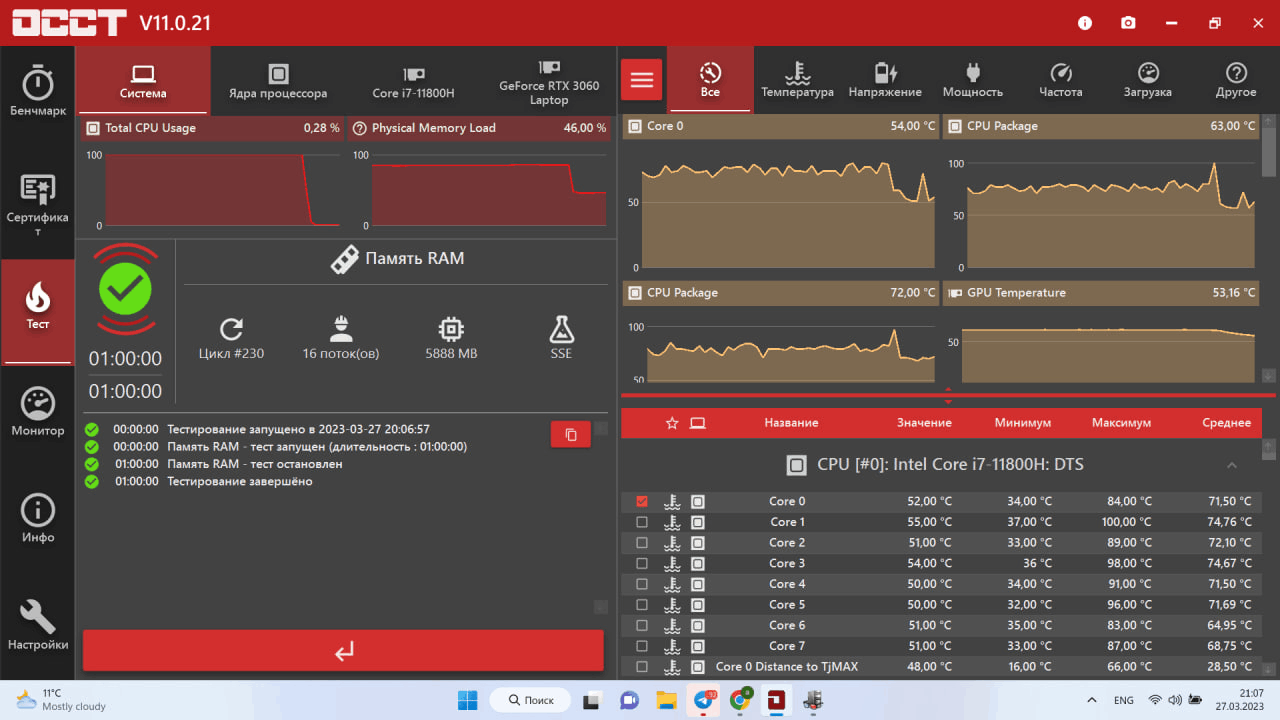Tick the Core 4 sensor checkbox
The image size is (1280, 720).
click(642, 584)
